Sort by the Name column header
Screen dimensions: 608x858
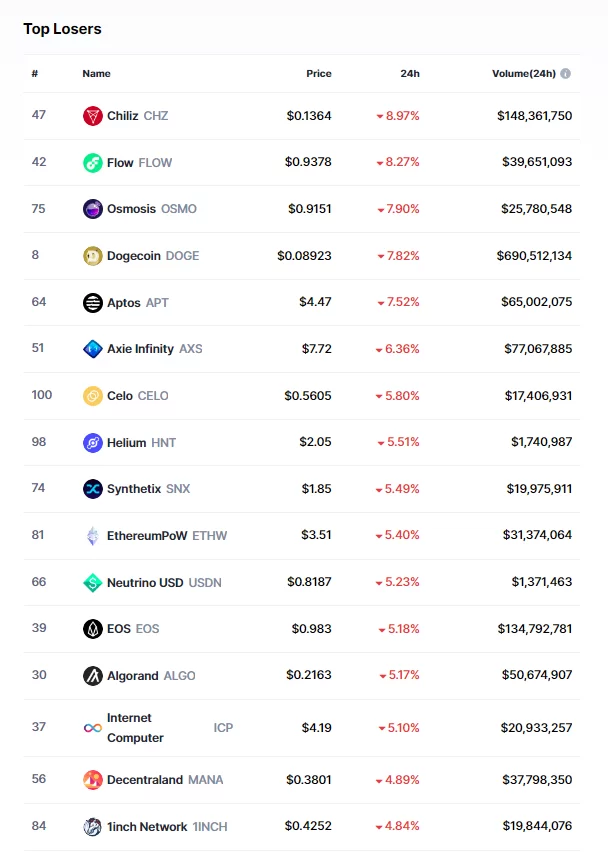click(x=96, y=73)
